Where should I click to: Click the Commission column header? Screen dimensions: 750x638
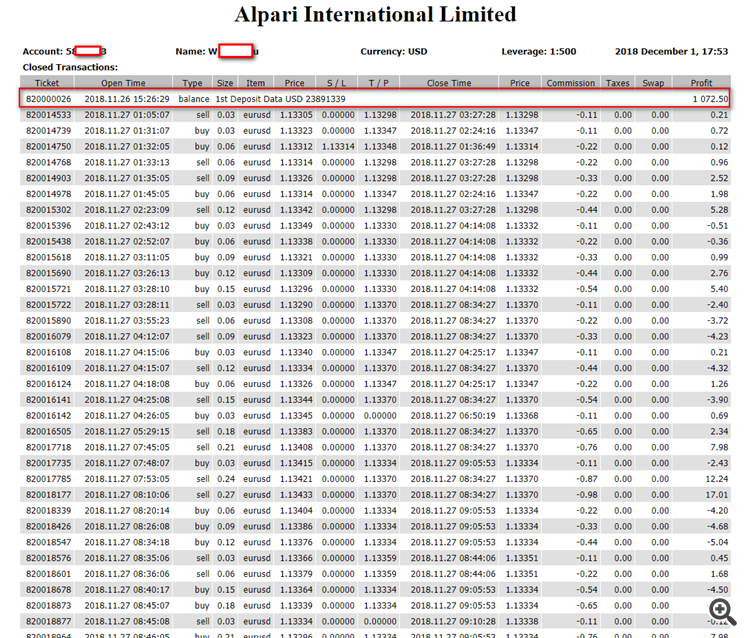[571, 83]
